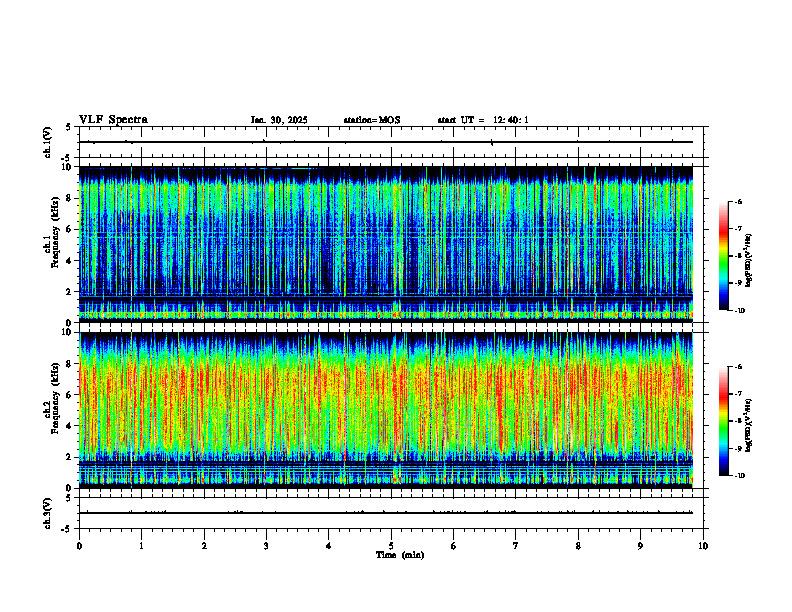Screen dimensions: 792x612
Task: Click time axis tick label "1"
Action: click(x=141, y=546)
